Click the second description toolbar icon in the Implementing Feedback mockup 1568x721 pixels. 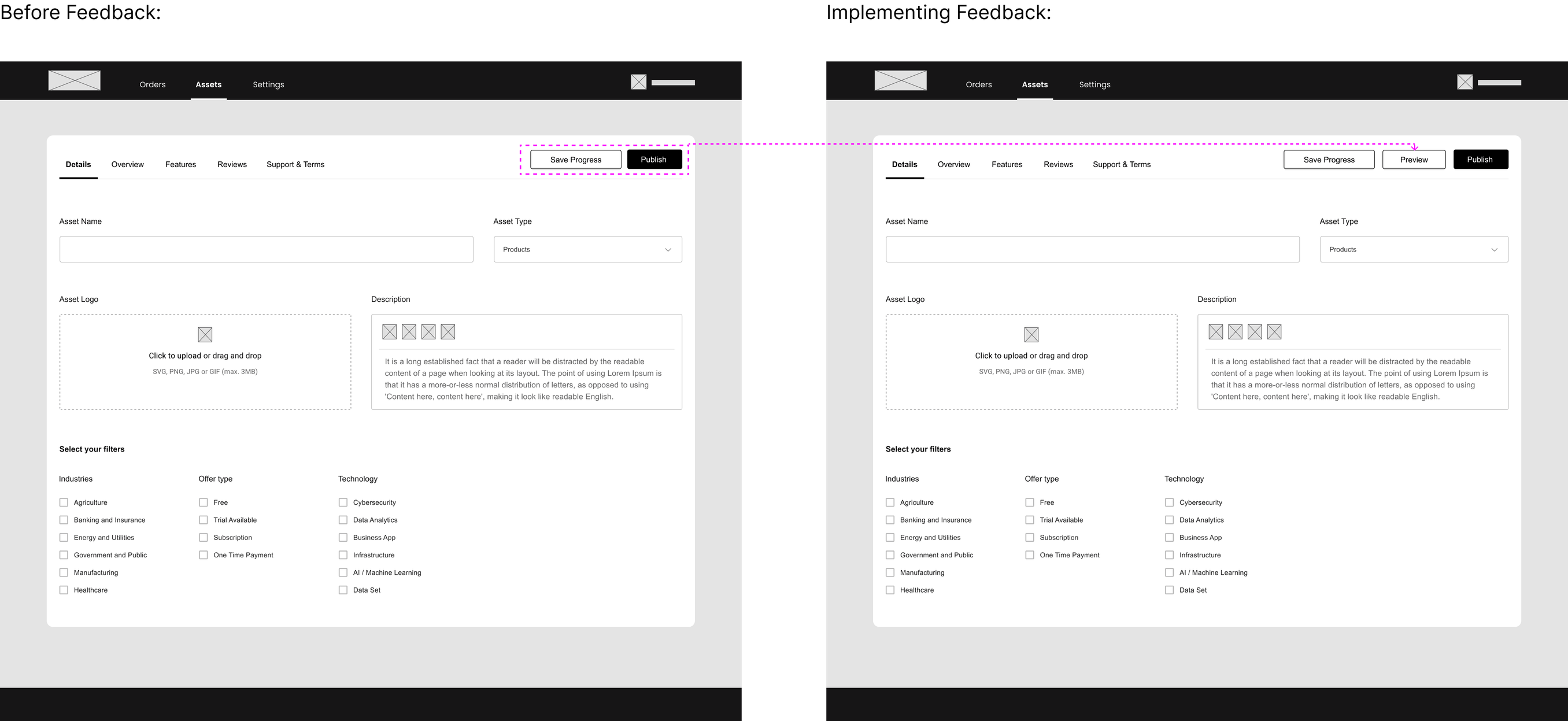click(1235, 332)
